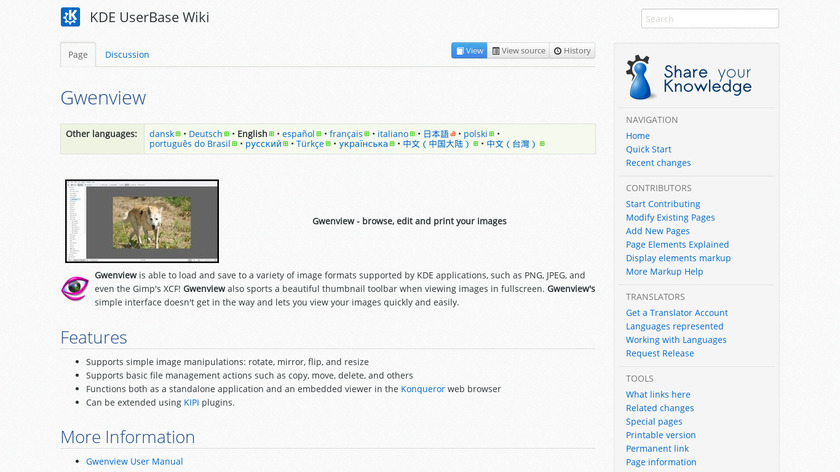840x472 pixels.
Task: Open Working with Languages link
Action: pyautogui.click(x=676, y=340)
